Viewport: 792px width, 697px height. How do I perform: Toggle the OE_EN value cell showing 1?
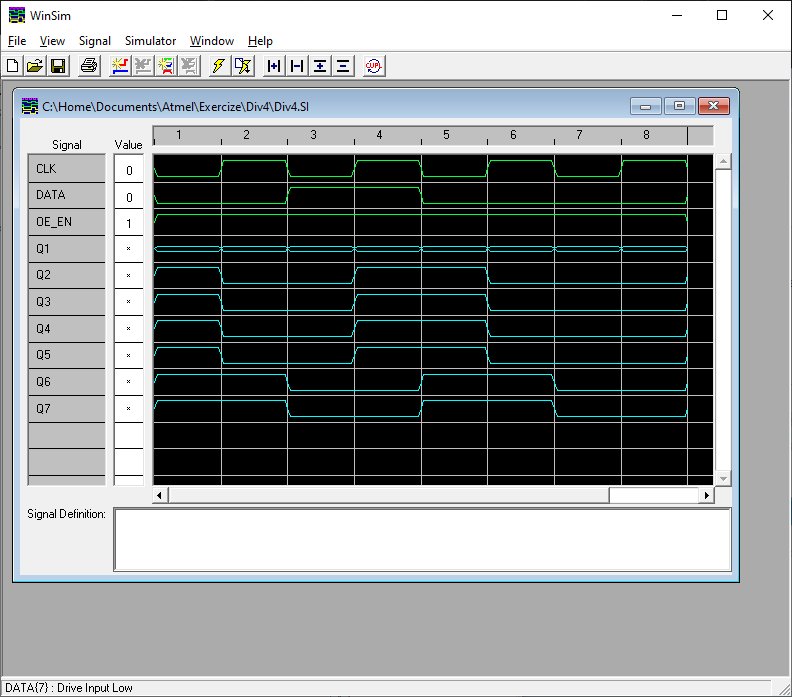129,223
